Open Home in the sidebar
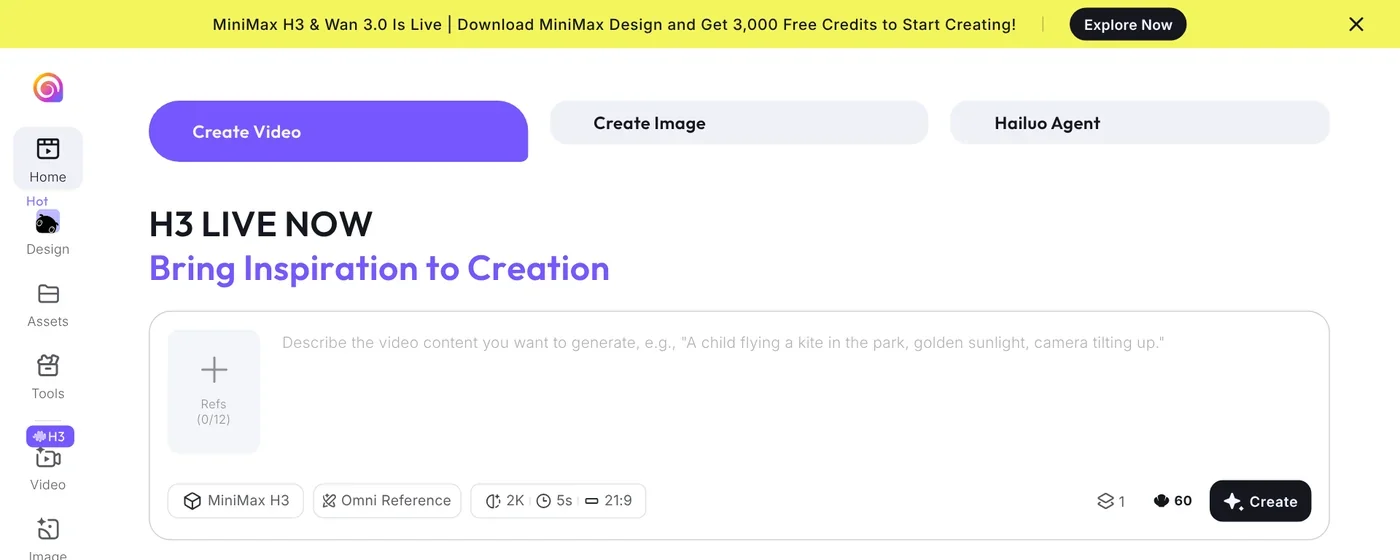This screenshot has height=560, width=1400. tap(48, 159)
